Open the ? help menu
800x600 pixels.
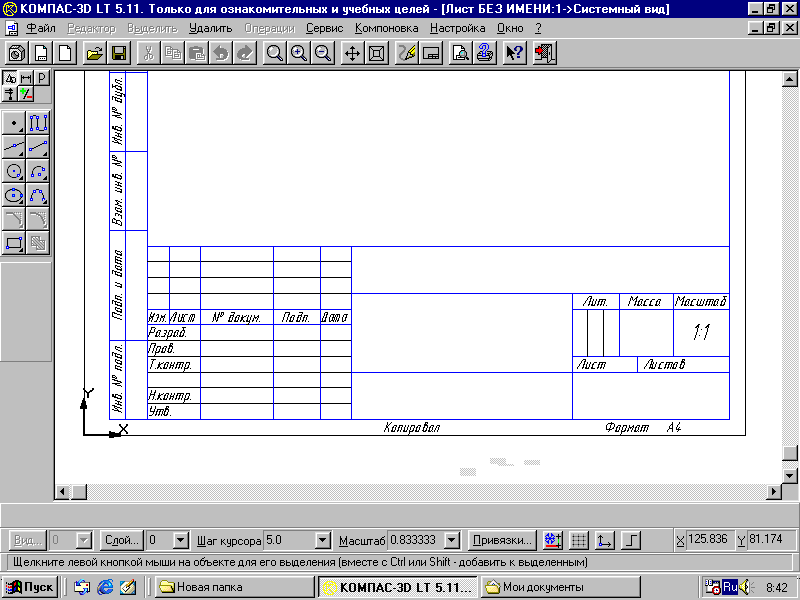(538, 28)
